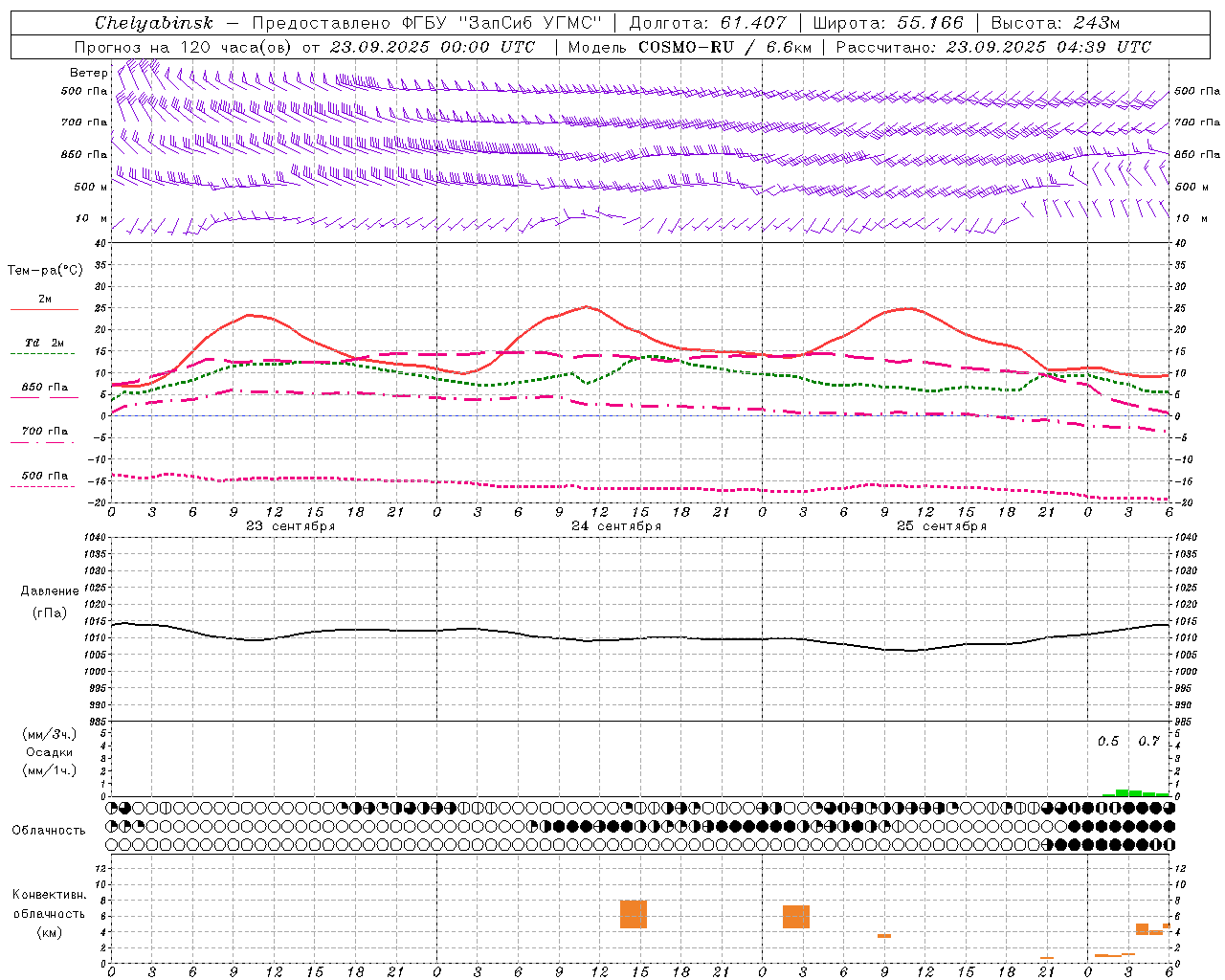The height and width of the screenshot is (980, 1225).
Task: Click the Облачность panel label
Action: pos(49,831)
